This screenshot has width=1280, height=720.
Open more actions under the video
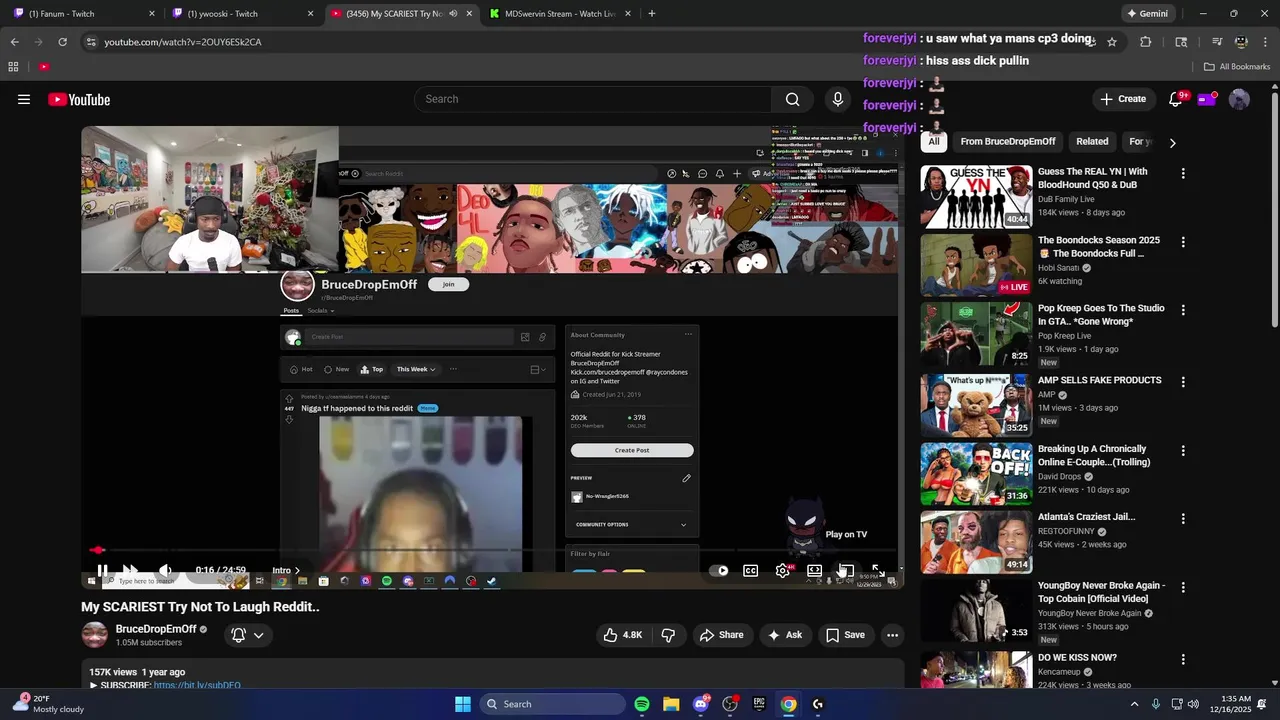point(892,635)
